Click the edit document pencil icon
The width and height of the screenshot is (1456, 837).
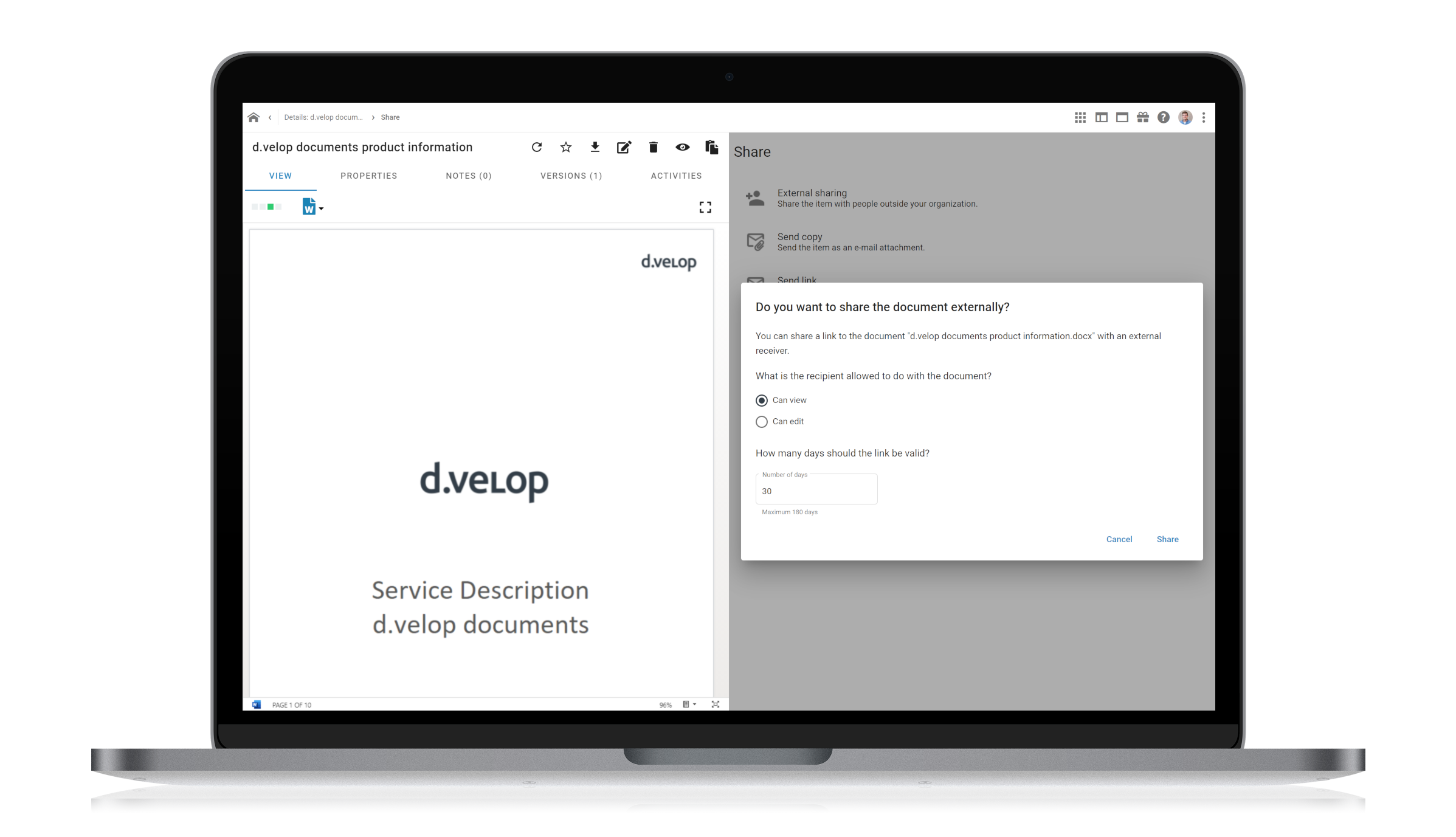pos(624,147)
